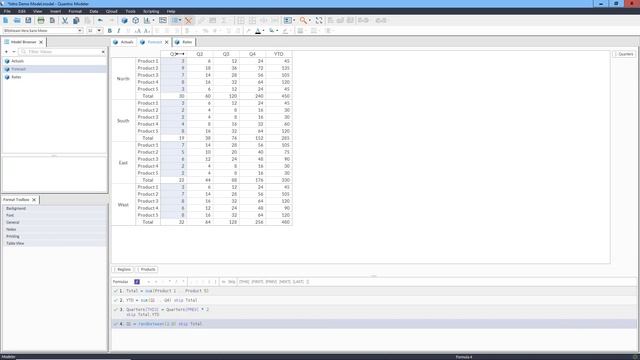Viewport: 640px width, 360px height.
Task: Open the File menu
Action: coord(7,11)
